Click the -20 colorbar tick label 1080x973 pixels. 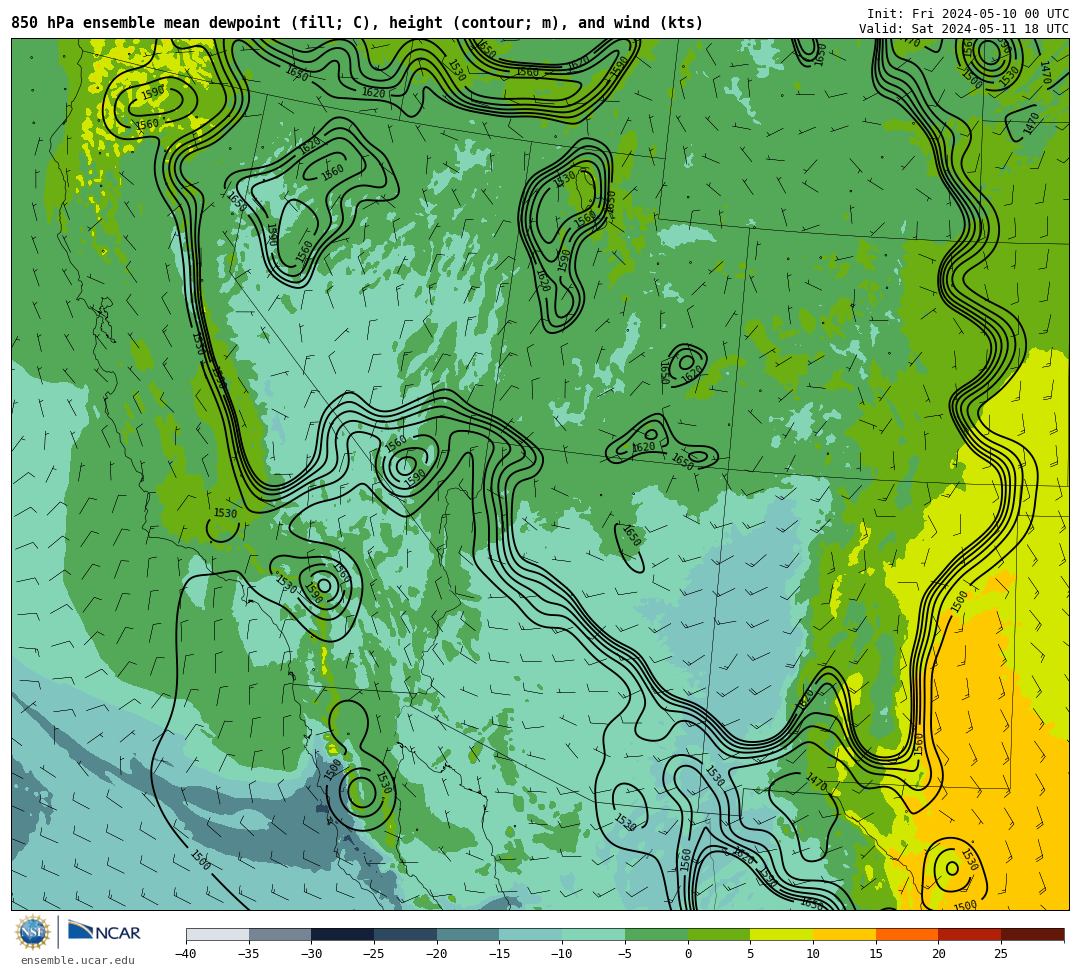[x=437, y=954]
